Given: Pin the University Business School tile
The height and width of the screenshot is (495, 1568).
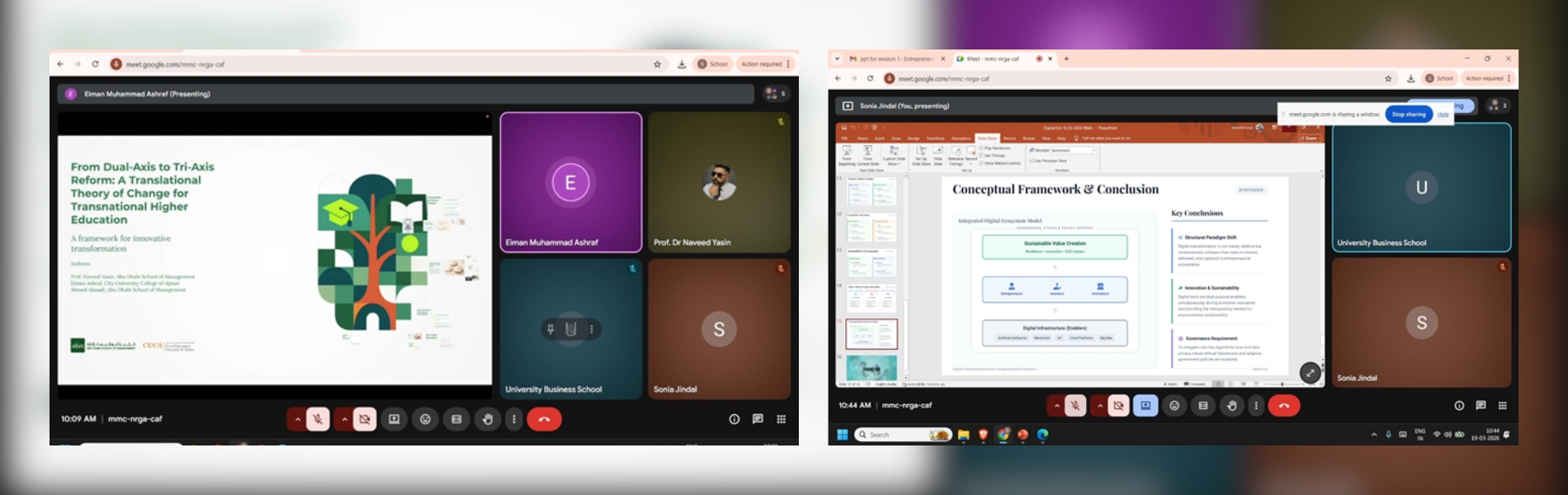Looking at the screenshot, I should (550, 329).
